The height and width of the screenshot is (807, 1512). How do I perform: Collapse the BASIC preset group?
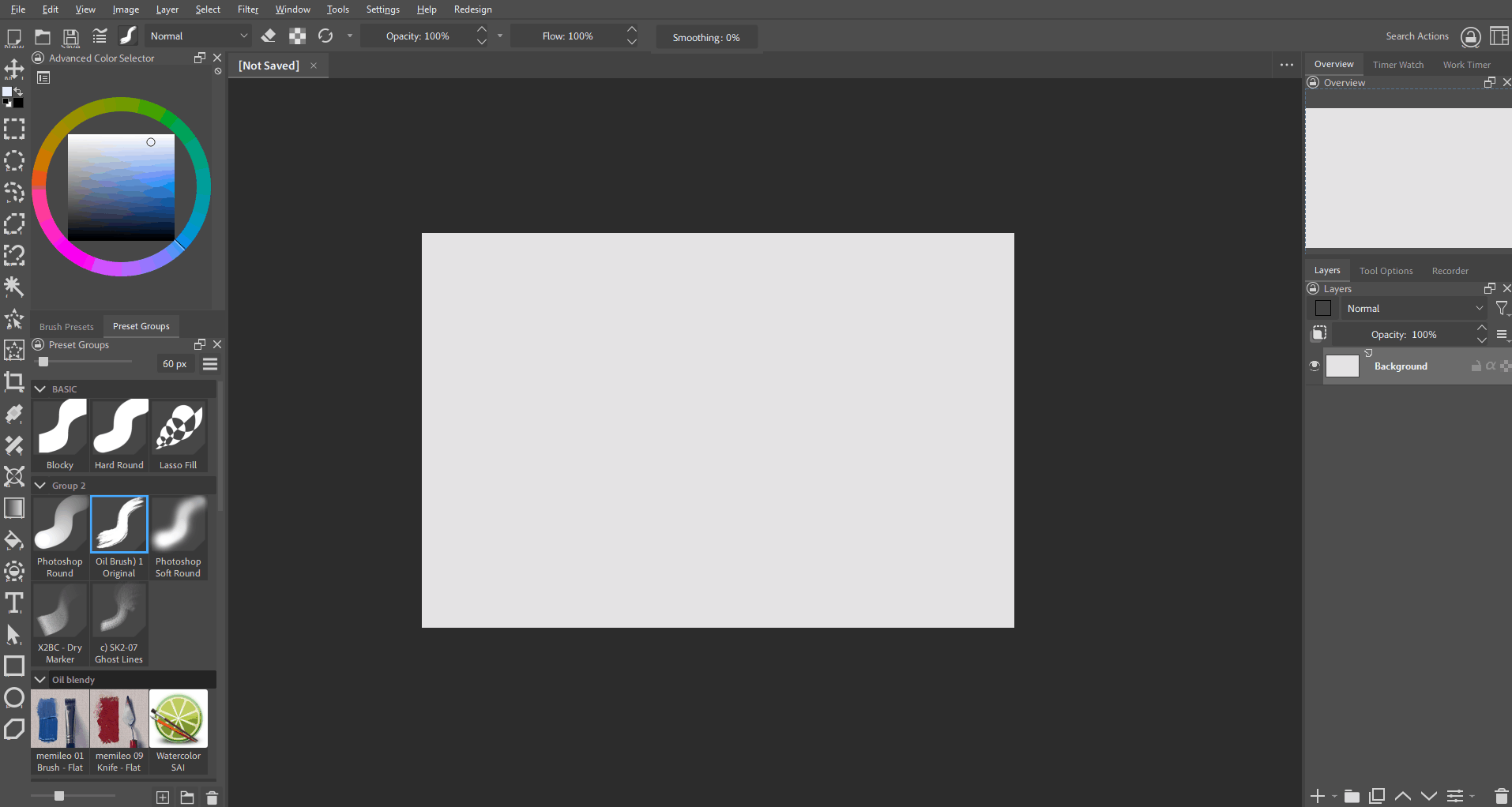click(40, 389)
